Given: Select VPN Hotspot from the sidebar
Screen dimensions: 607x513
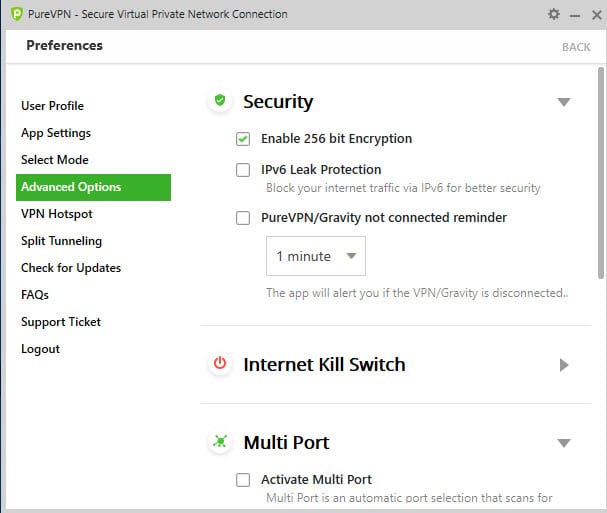Looking at the screenshot, I should [x=56, y=214].
